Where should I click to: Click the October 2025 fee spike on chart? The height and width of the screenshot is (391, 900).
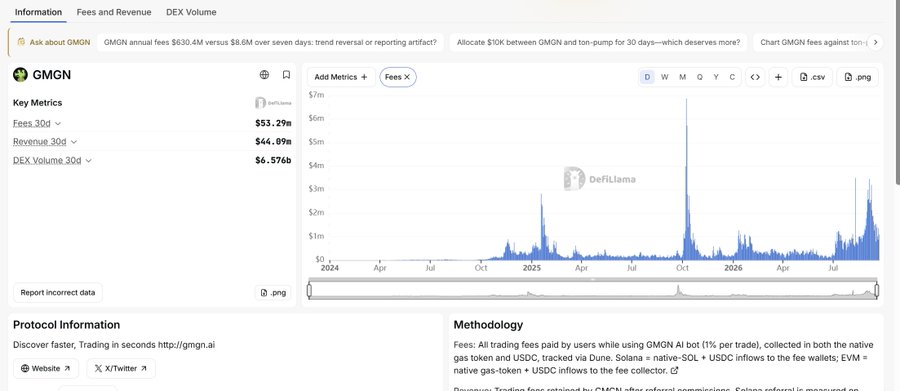[686, 178]
